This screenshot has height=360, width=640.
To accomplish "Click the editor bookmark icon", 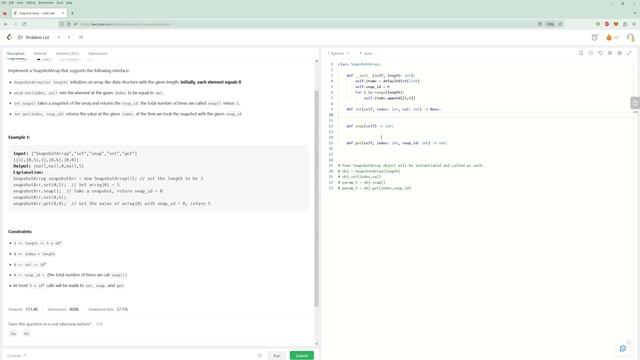I will pos(581,53).
